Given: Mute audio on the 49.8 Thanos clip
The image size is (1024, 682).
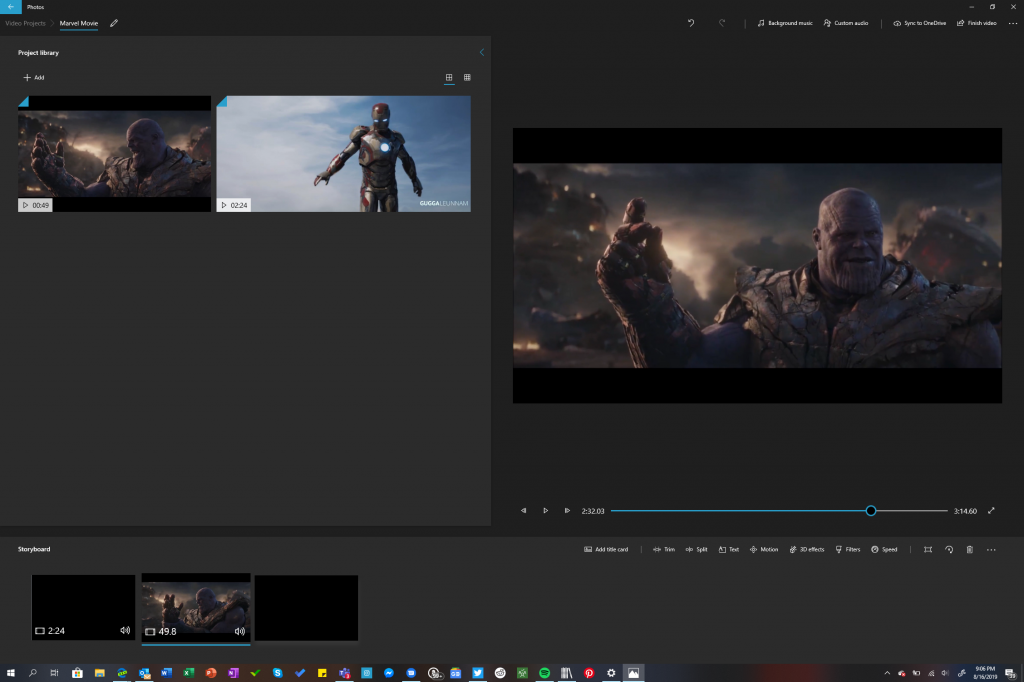Looking at the screenshot, I should click(x=240, y=631).
